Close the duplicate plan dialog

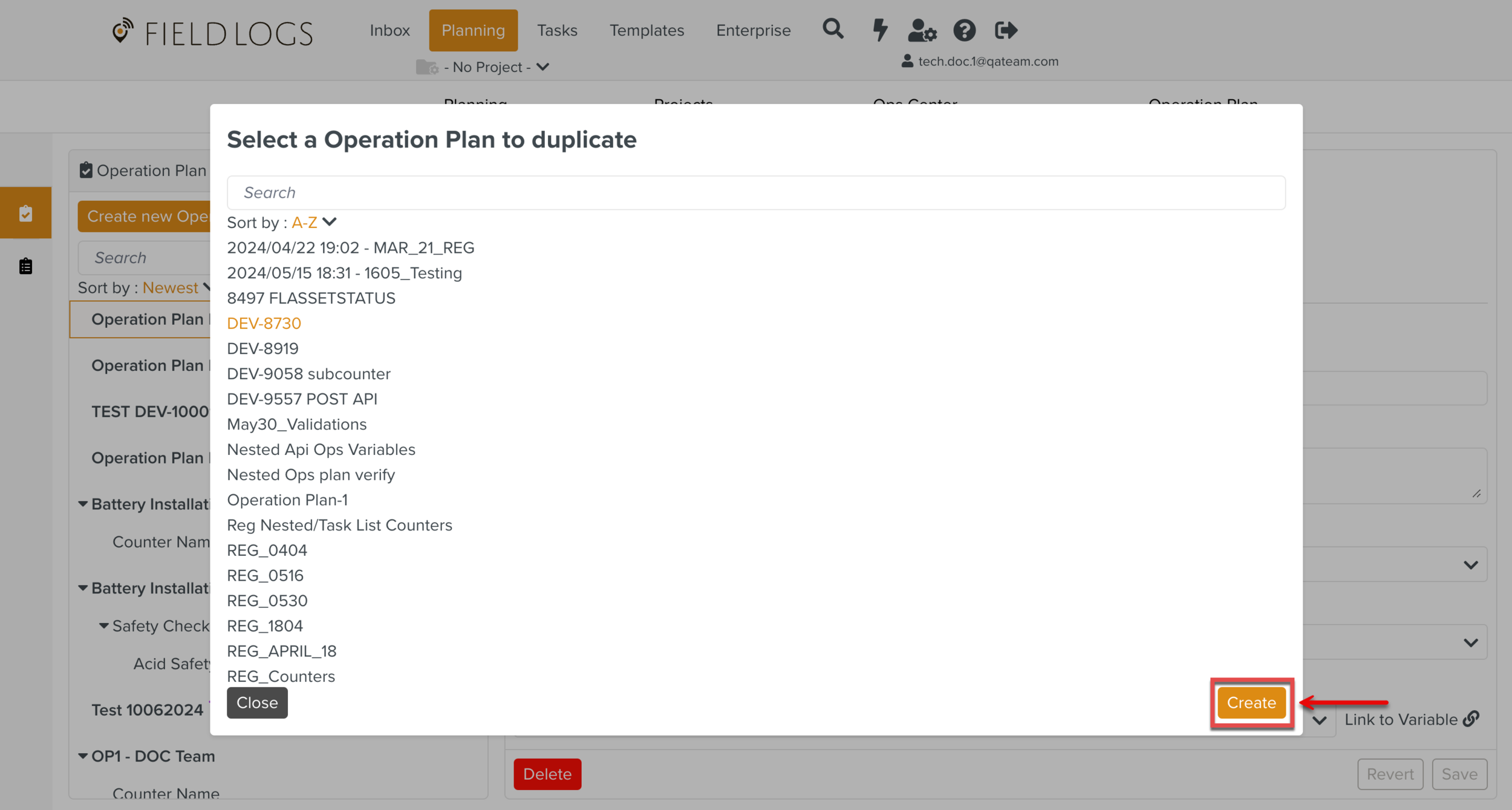pyautogui.click(x=257, y=702)
